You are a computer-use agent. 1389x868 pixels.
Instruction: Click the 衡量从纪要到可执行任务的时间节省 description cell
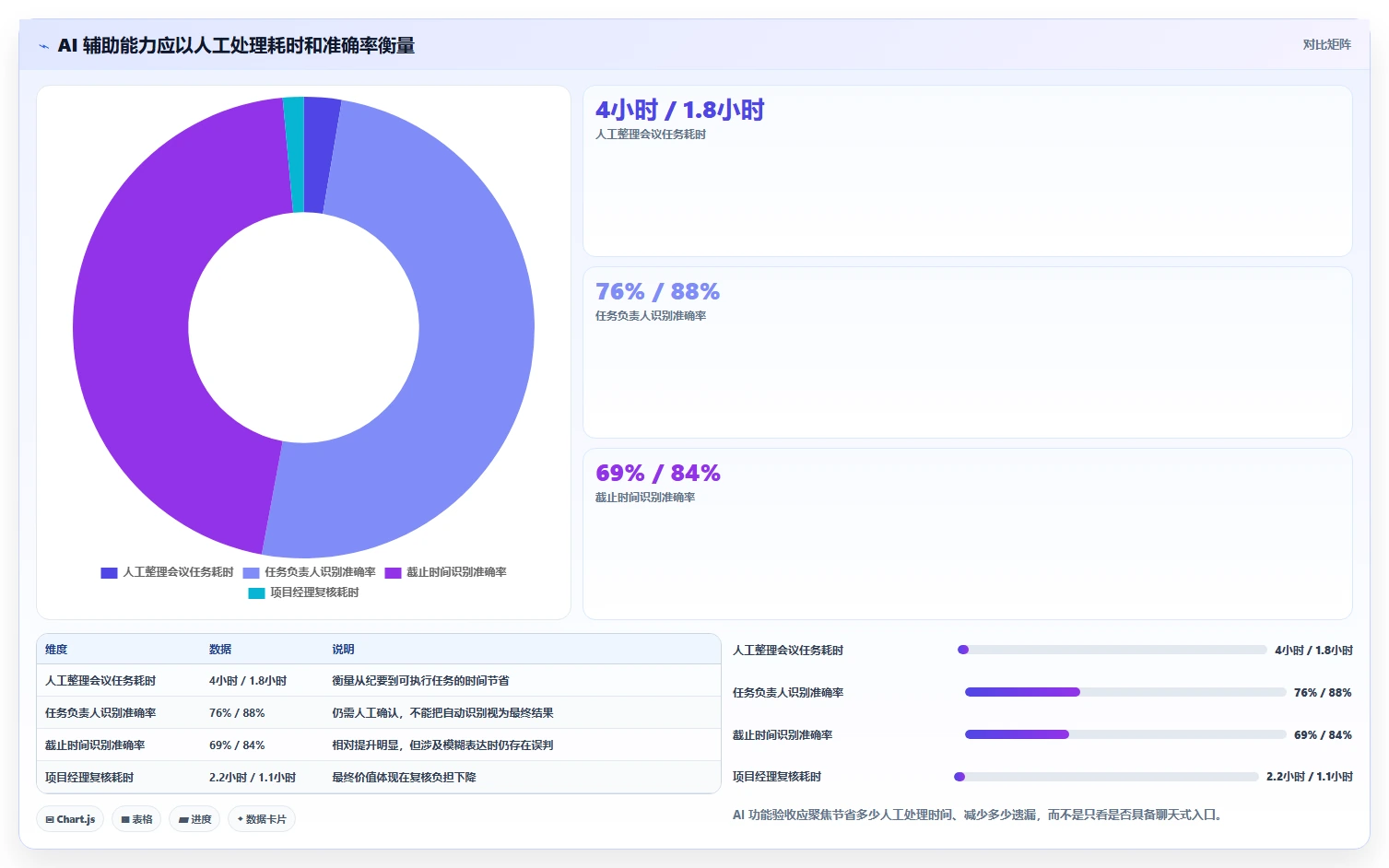(420, 681)
